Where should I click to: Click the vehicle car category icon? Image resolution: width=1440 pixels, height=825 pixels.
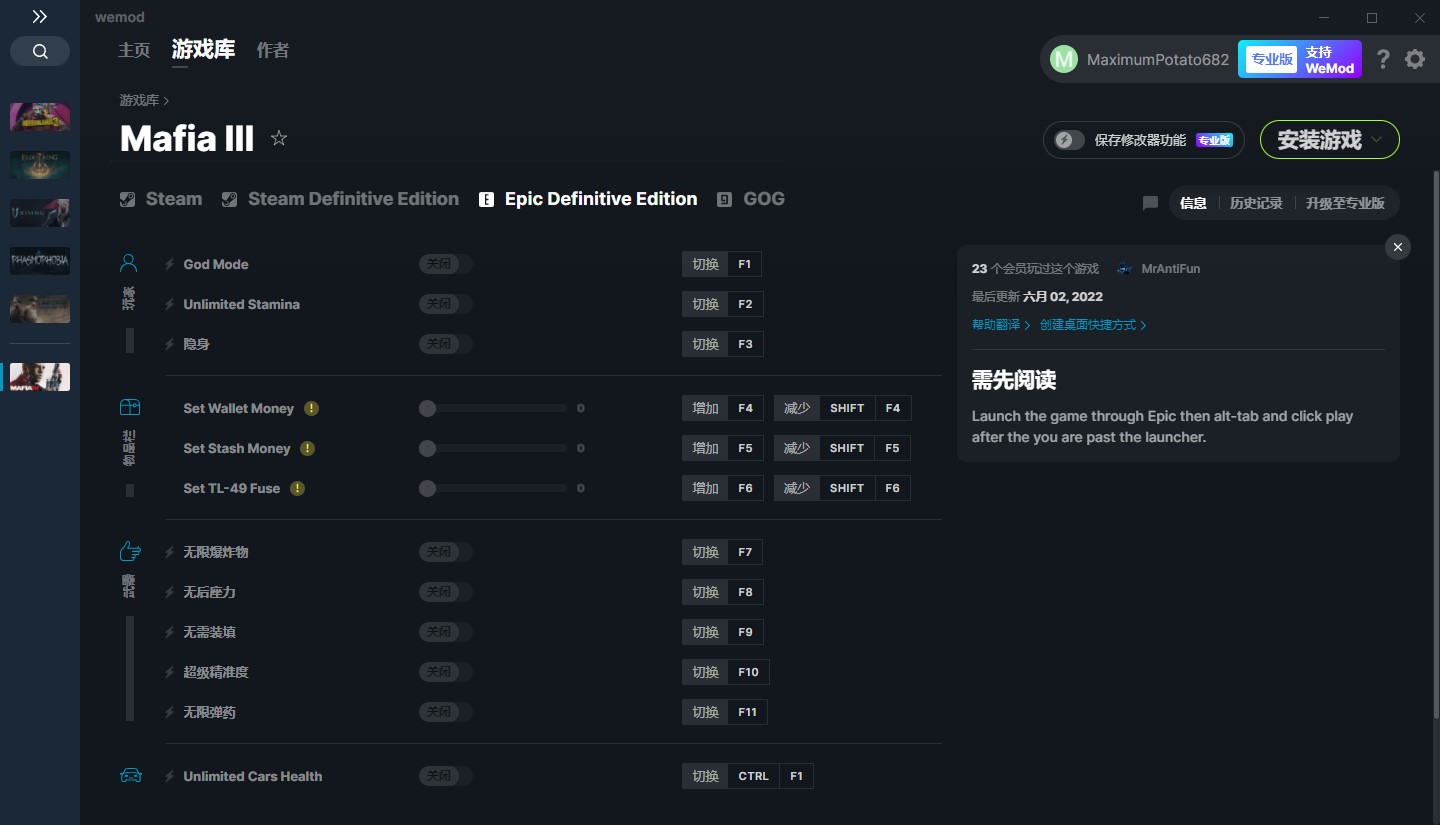[x=131, y=775]
